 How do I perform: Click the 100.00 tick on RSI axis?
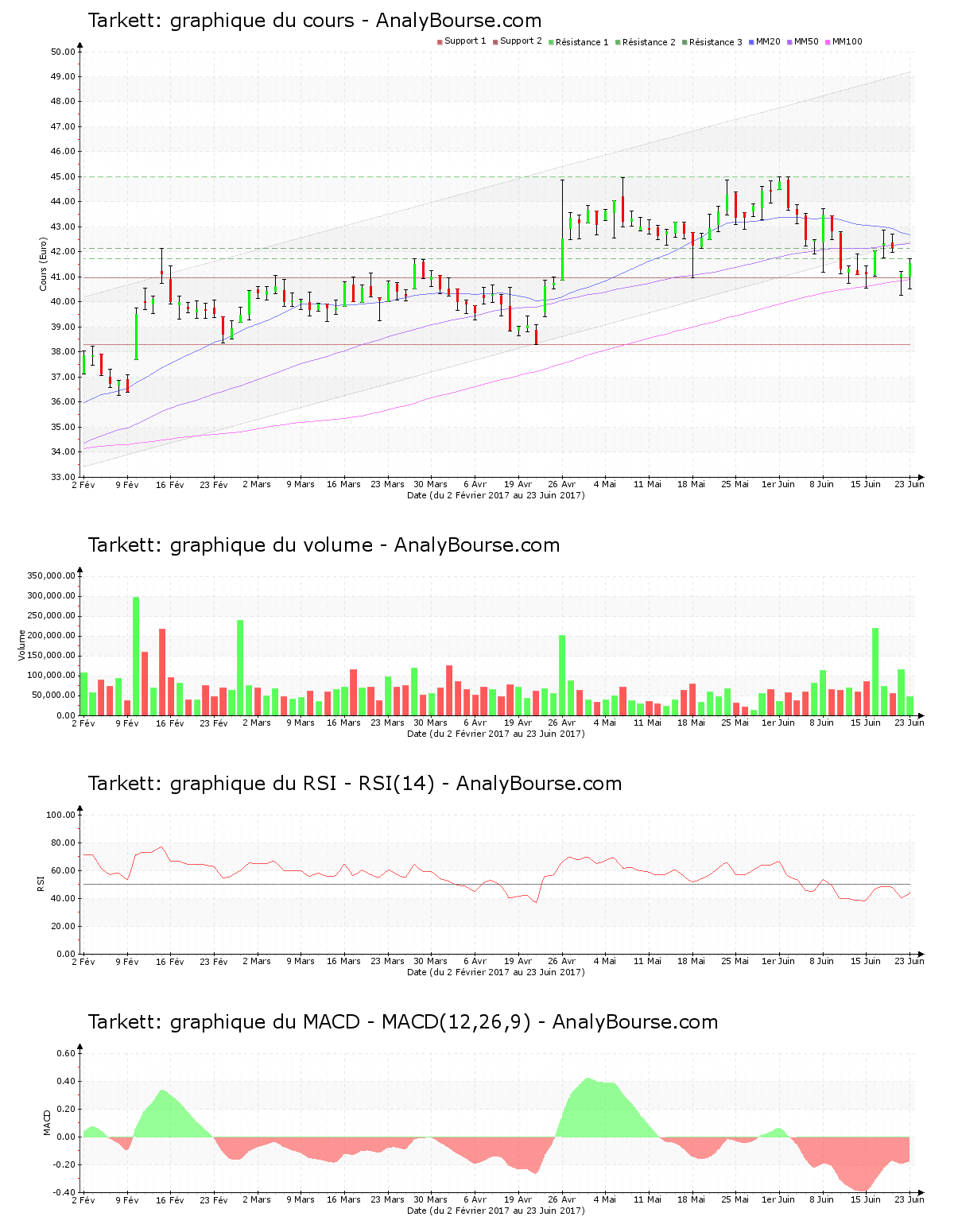(60, 815)
